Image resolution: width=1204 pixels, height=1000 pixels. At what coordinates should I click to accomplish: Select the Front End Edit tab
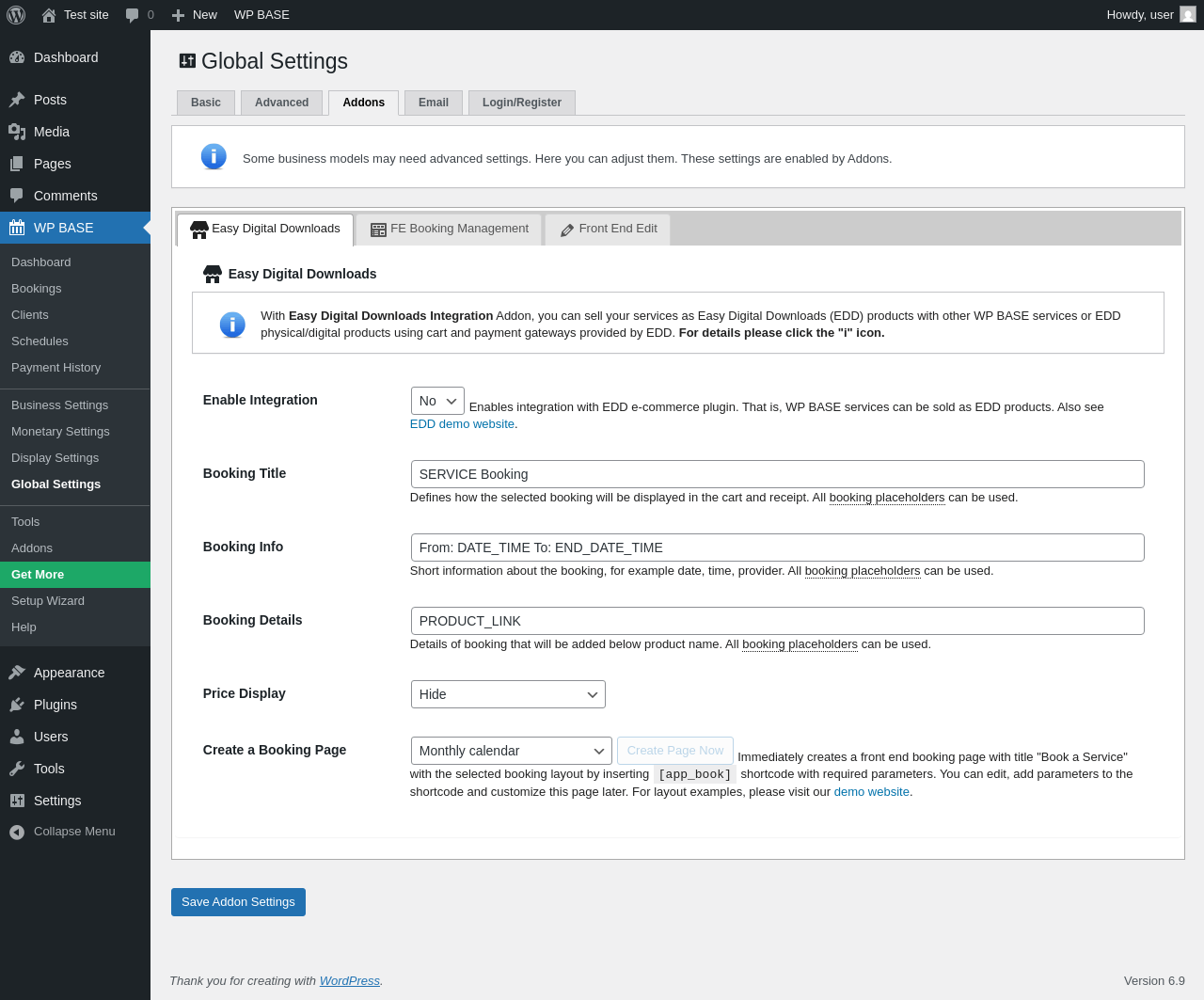(608, 229)
